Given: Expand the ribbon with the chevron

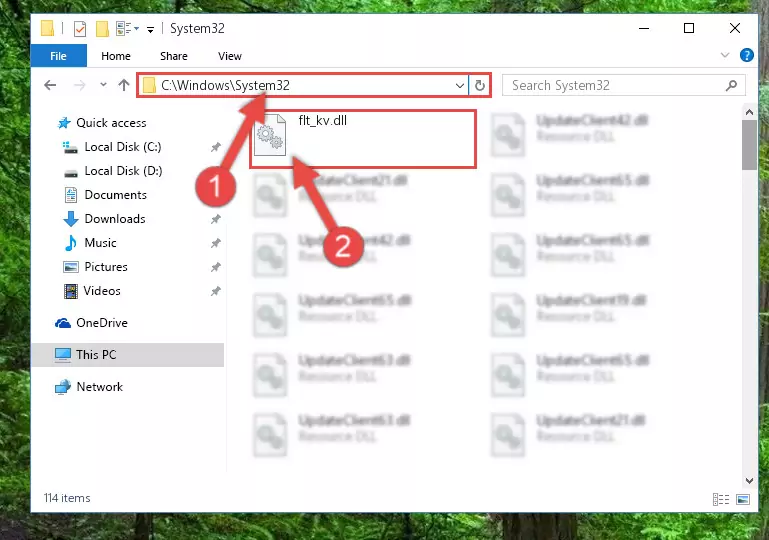Looking at the screenshot, I should pos(724,55).
